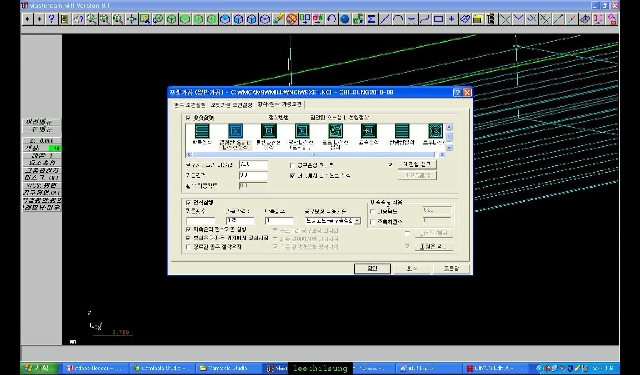Click the Sigma symbol toolbar icon
The width and height of the screenshot is (640, 375).
tap(371, 19)
